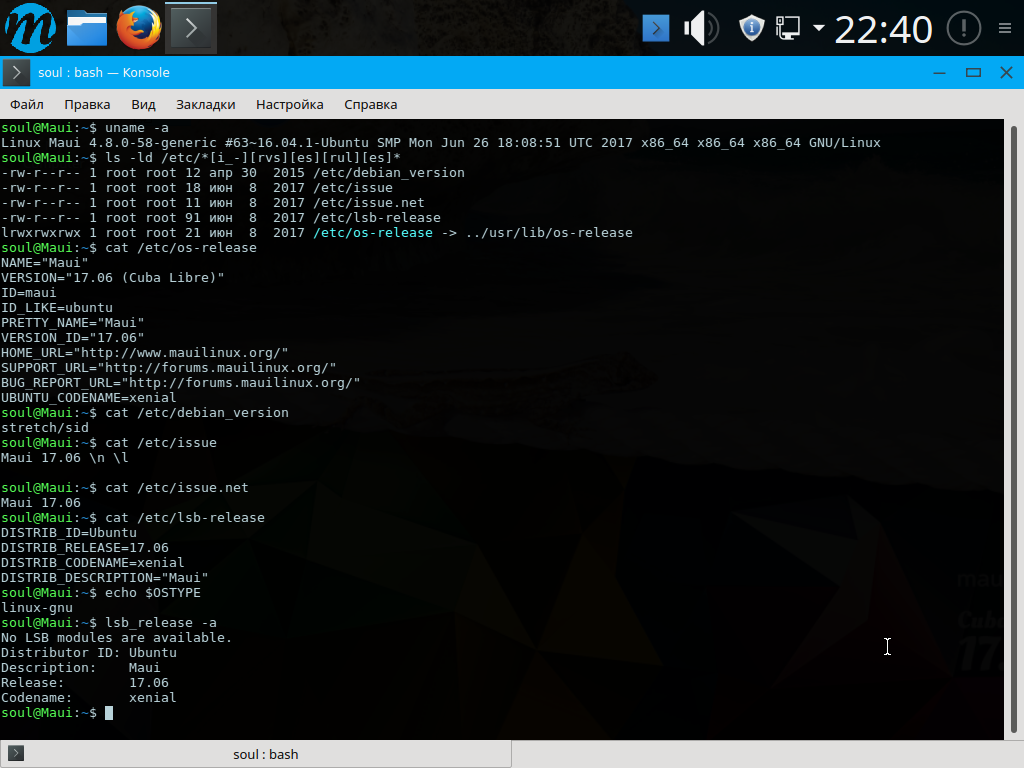1024x768 pixels.
Task: Click the 'linux-gnu' output line
Action: [x=37, y=608]
